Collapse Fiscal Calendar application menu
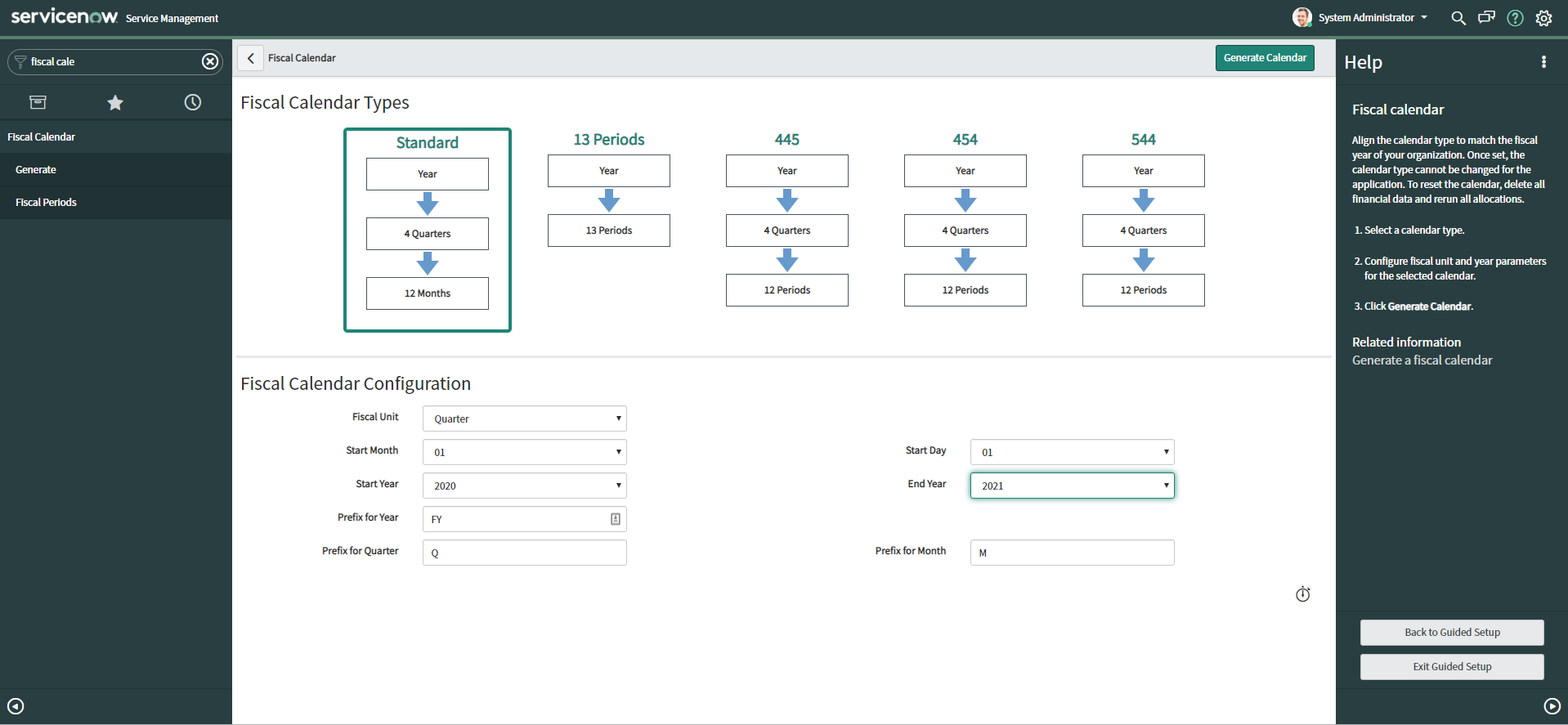 (x=116, y=137)
